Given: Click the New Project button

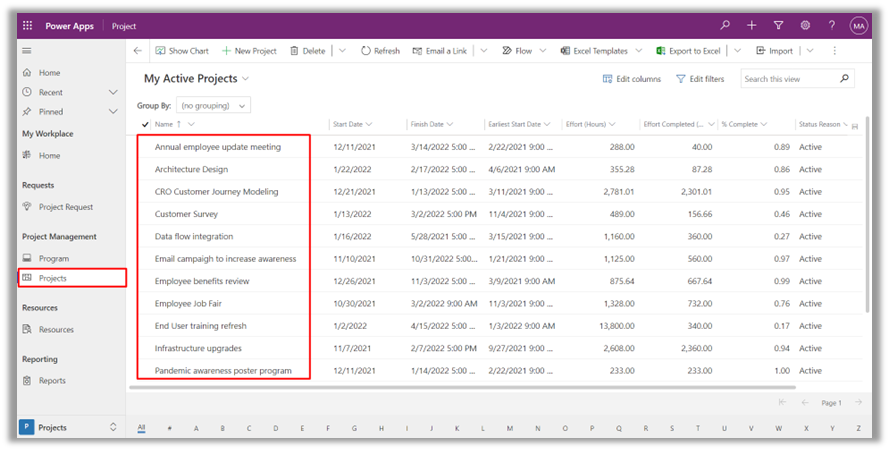Looking at the screenshot, I should pyautogui.click(x=249, y=50).
